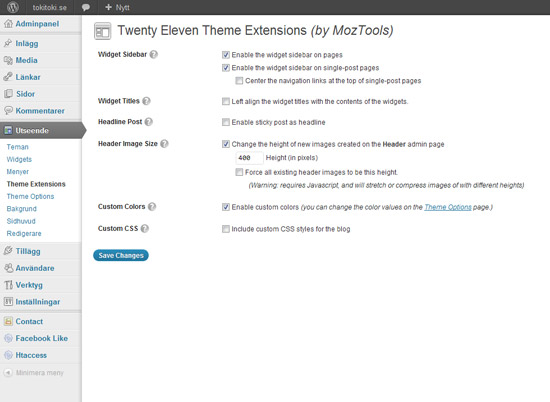Viewport: 550px width, 402px height.
Task: Collapse the menu with Minimera meny
Action: (34, 373)
